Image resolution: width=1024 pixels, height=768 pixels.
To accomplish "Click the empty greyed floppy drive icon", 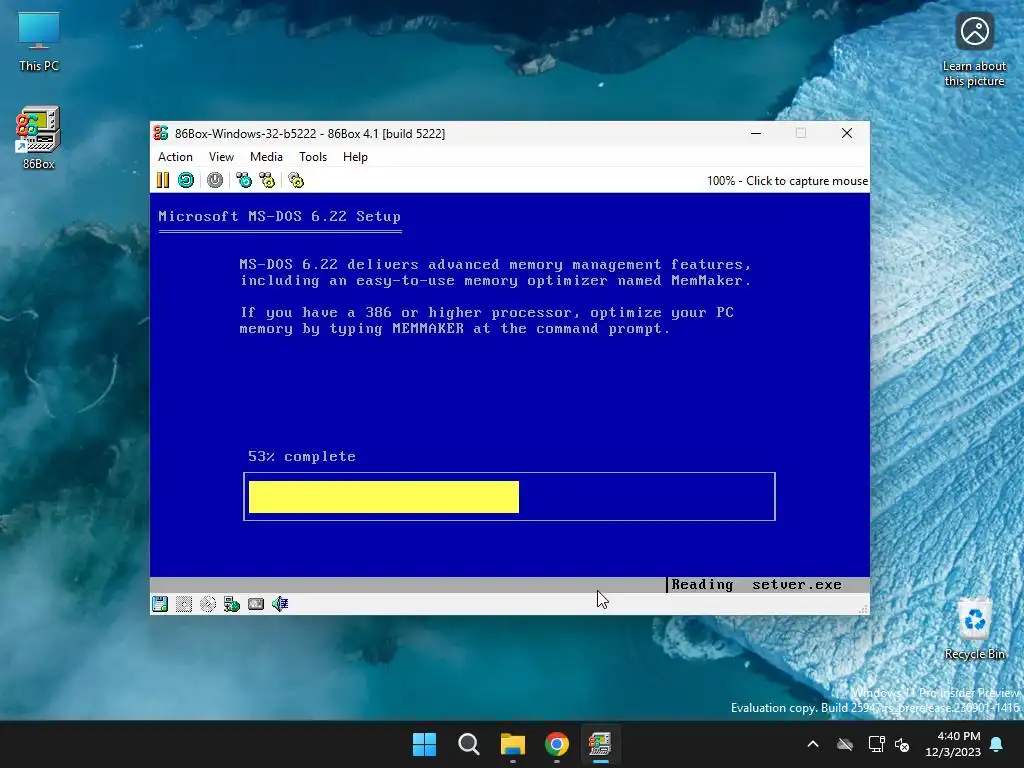I will pos(184,604).
